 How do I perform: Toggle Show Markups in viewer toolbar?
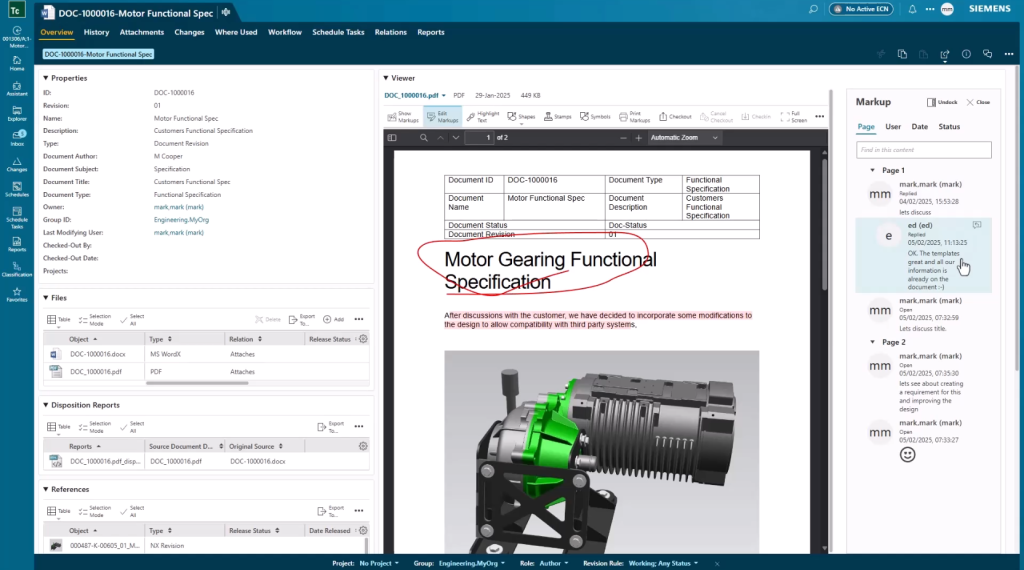(x=402, y=117)
